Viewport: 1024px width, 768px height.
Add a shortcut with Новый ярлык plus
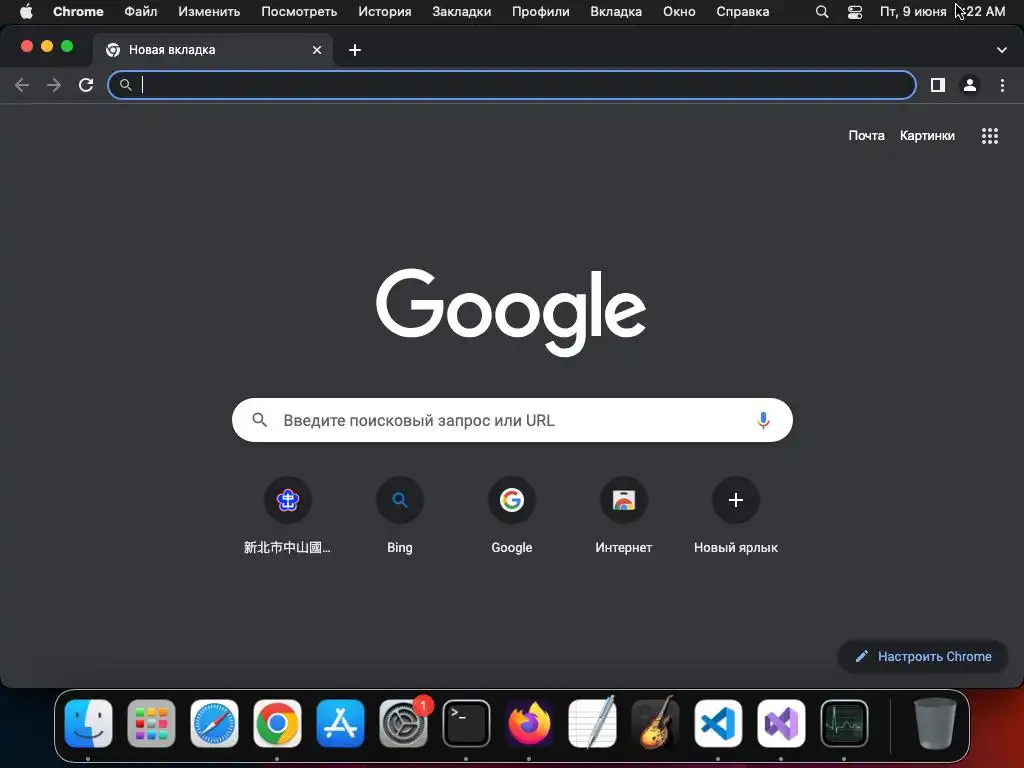(736, 516)
